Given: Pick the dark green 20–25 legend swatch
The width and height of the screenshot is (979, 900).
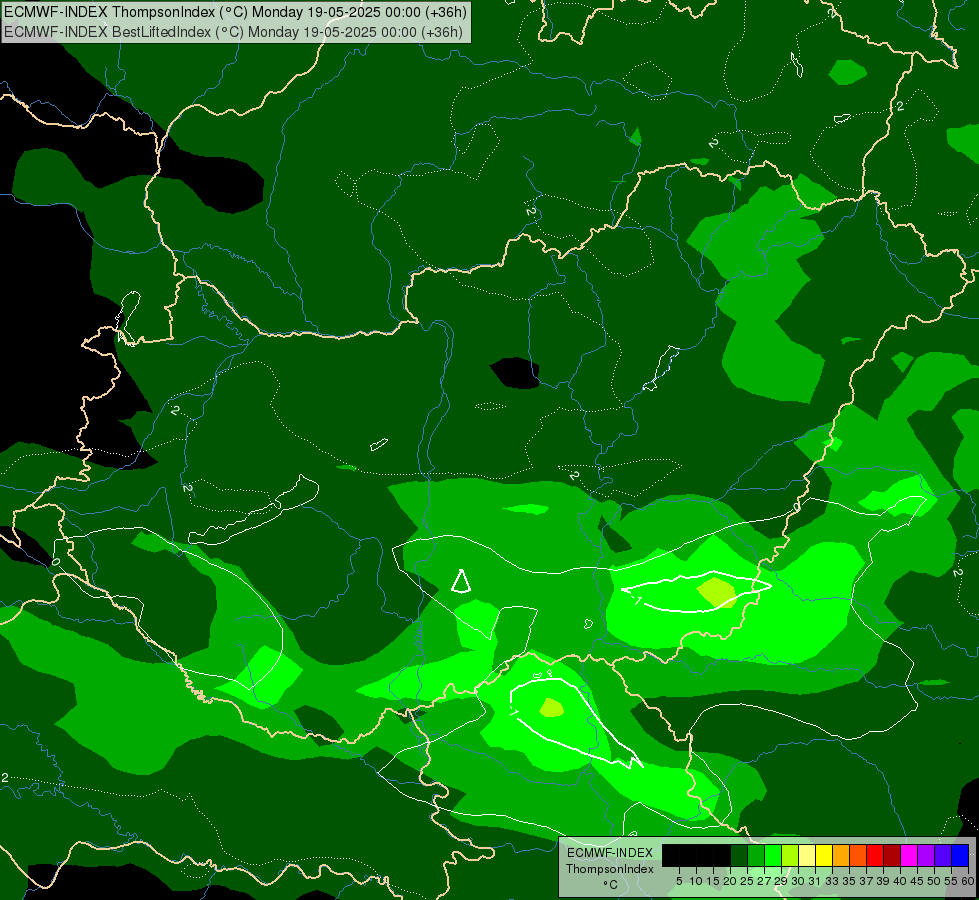Looking at the screenshot, I should tap(739, 855).
